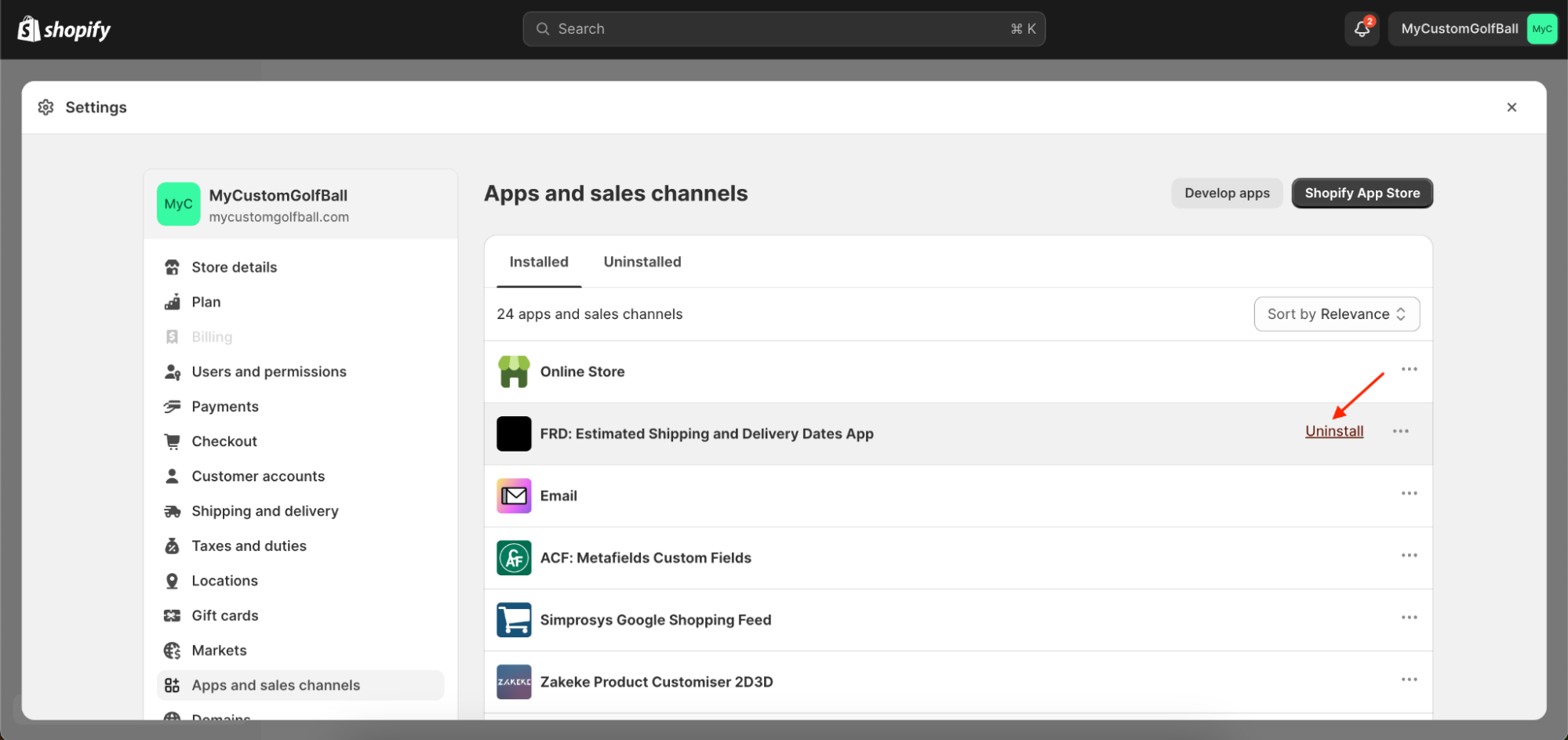1568x740 pixels.
Task: Click the Online Store app icon
Action: click(x=514, y=372)
